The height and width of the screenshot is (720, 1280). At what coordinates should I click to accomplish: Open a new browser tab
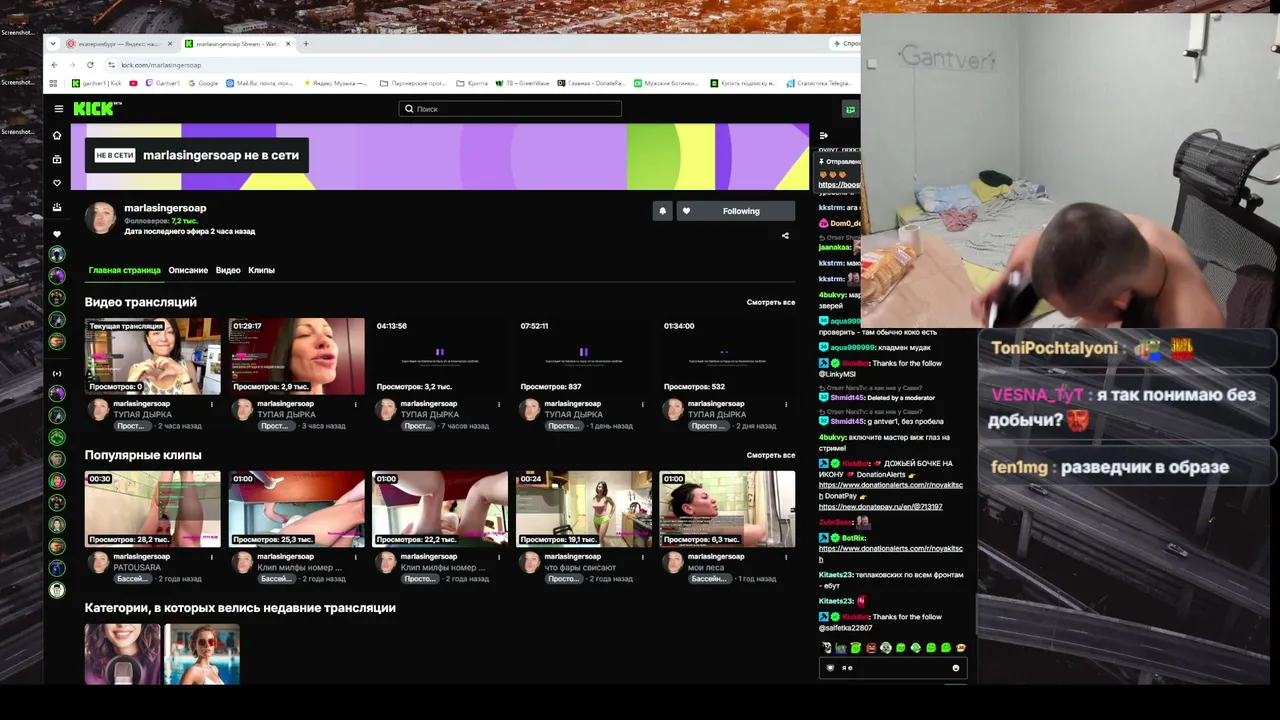point(306,44)
